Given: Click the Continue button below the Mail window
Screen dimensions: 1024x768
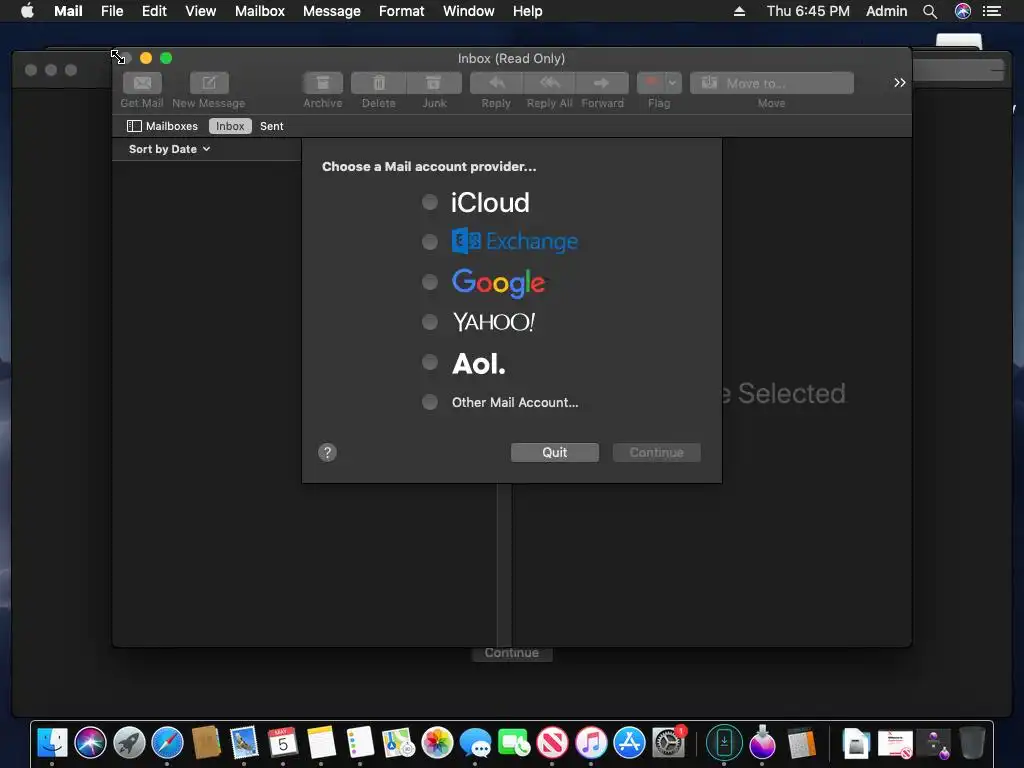Looking at the screenshot, I should tap(512, 653).
